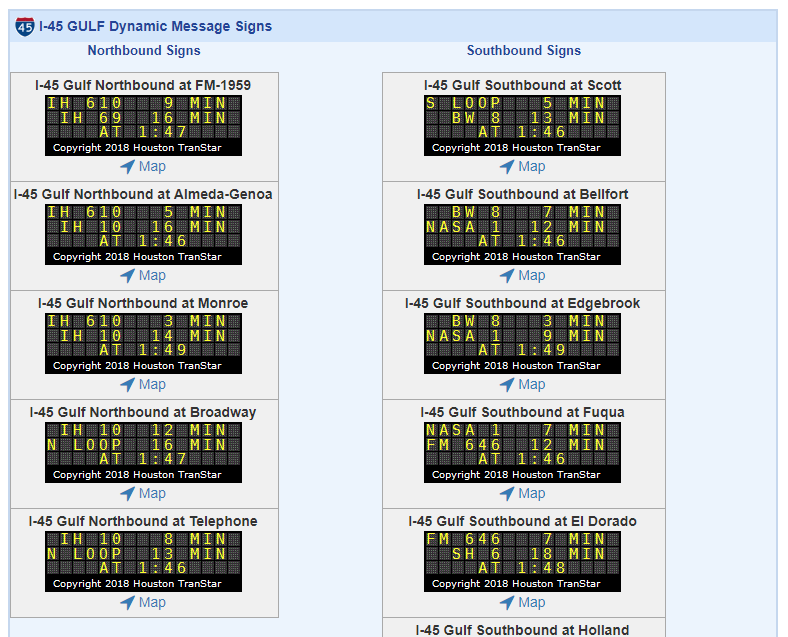Click the map arrow icon under Monroe sign

(128, 384)
